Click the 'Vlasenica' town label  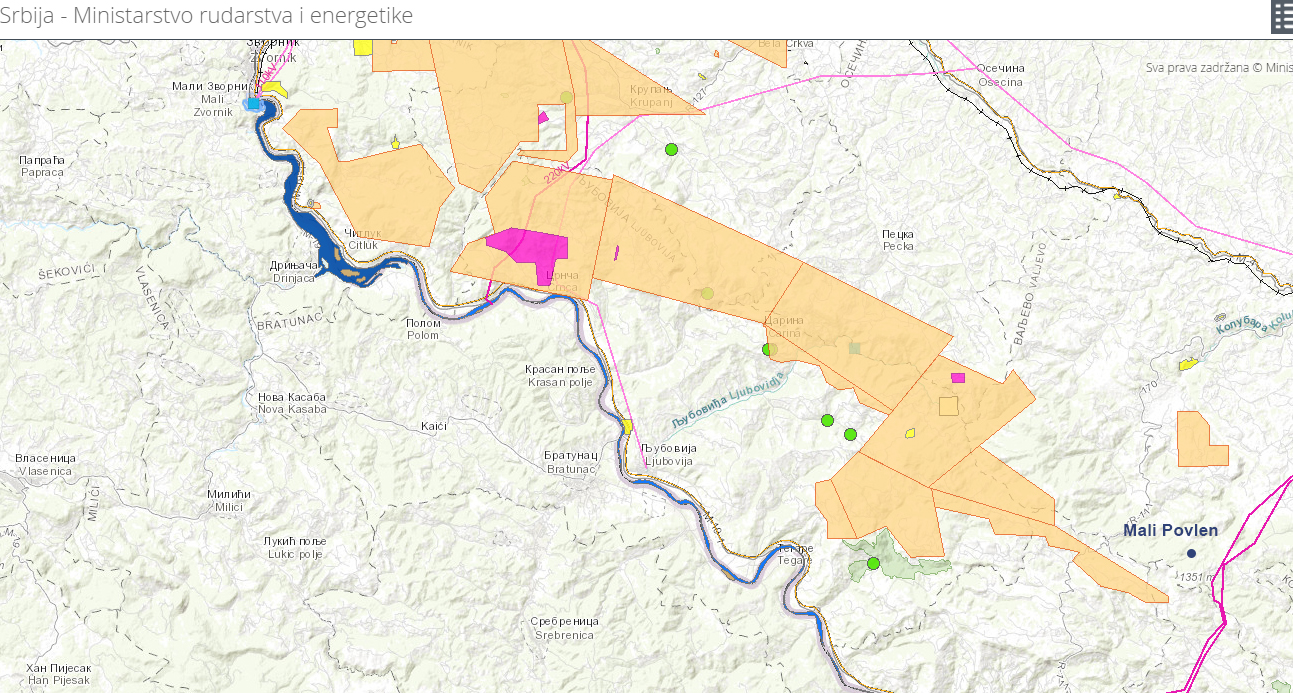tap(45, 464)
